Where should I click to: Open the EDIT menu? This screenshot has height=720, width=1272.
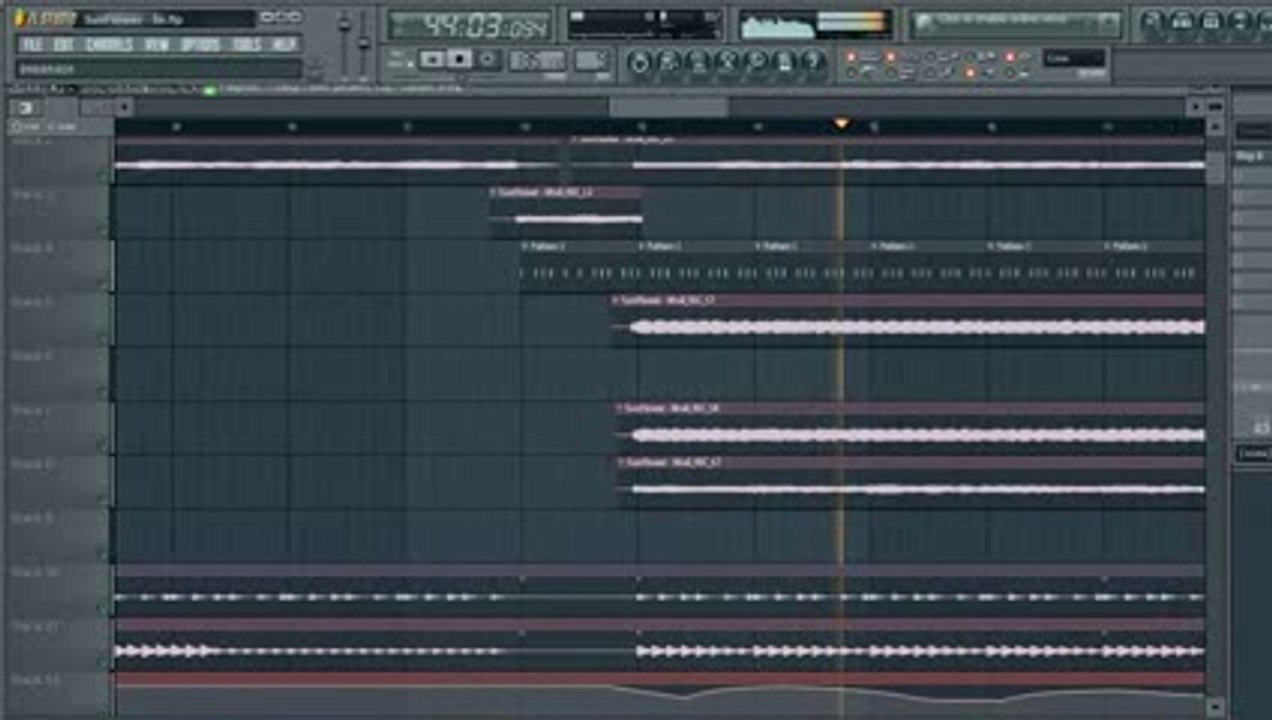(63, 45)
